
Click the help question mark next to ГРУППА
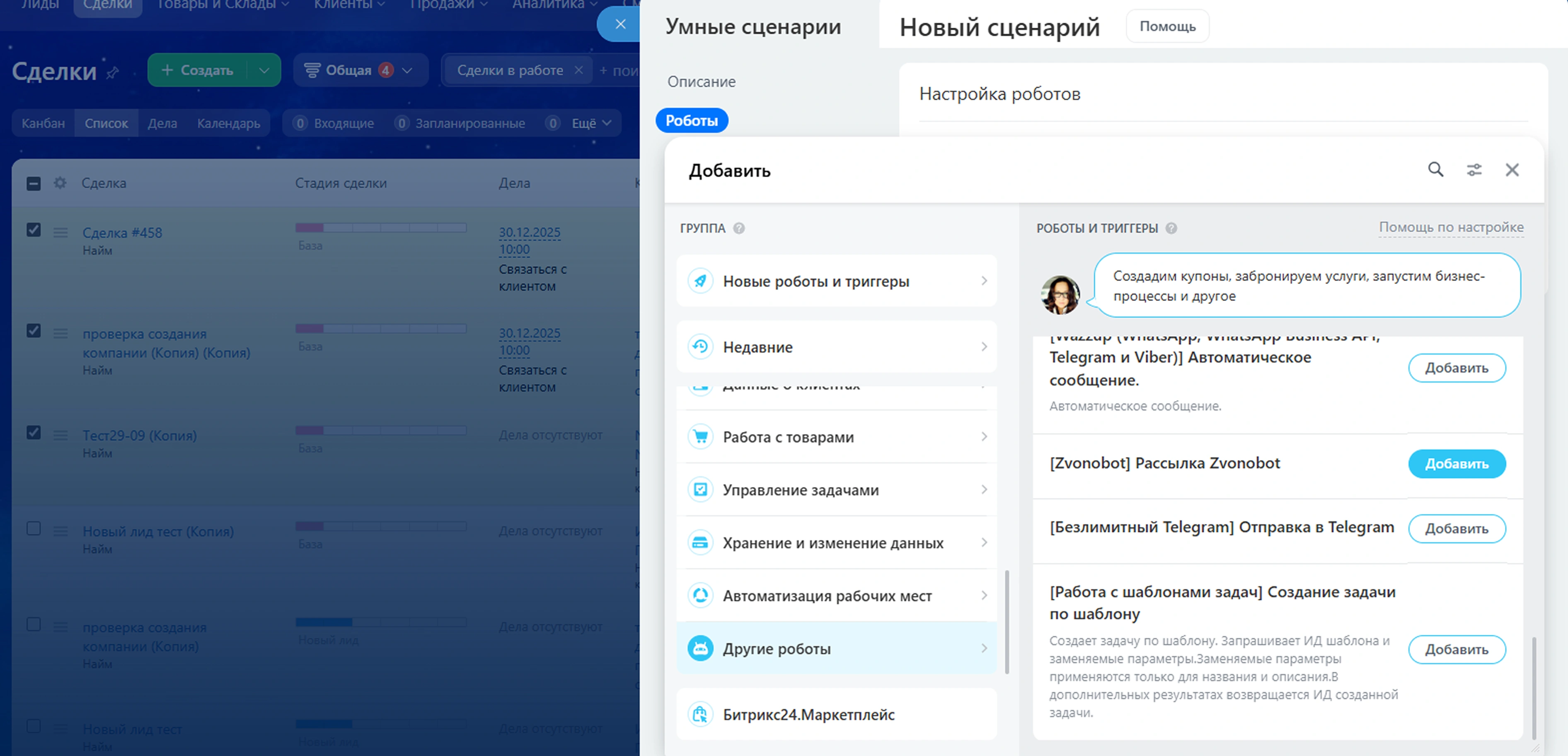coord(738,228)
